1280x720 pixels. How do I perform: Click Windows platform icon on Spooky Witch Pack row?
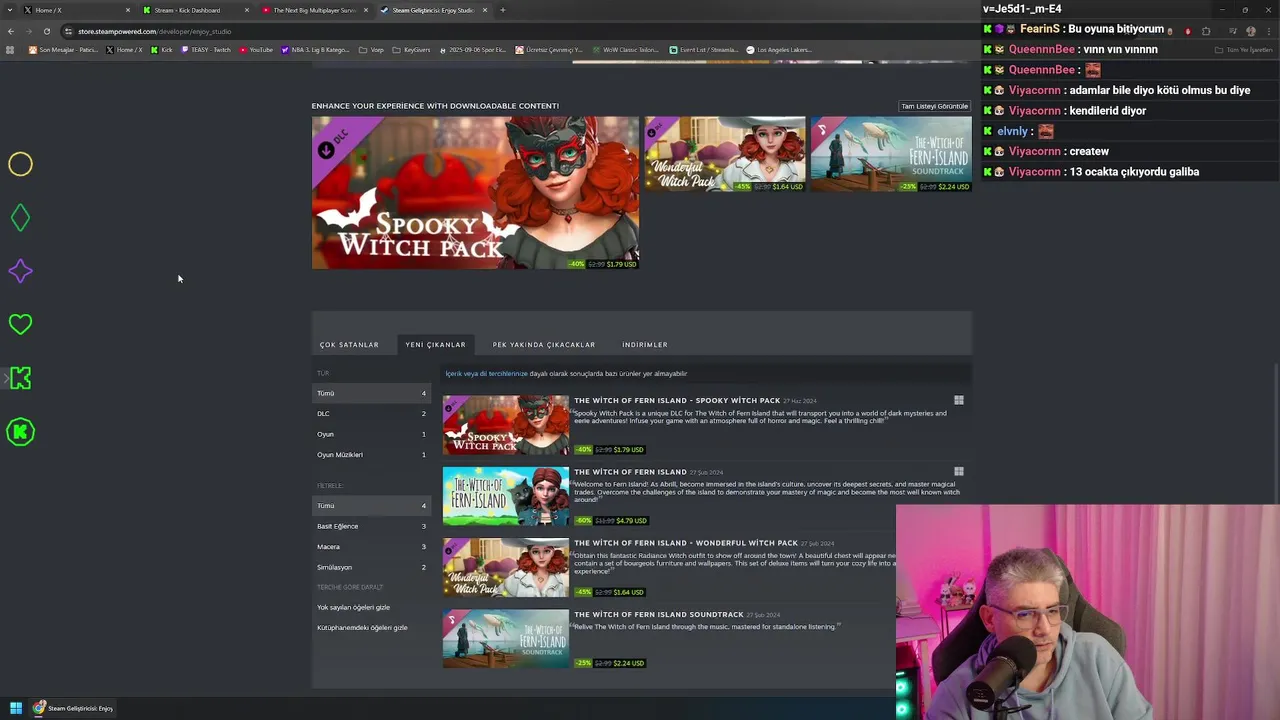coord(959,400)
